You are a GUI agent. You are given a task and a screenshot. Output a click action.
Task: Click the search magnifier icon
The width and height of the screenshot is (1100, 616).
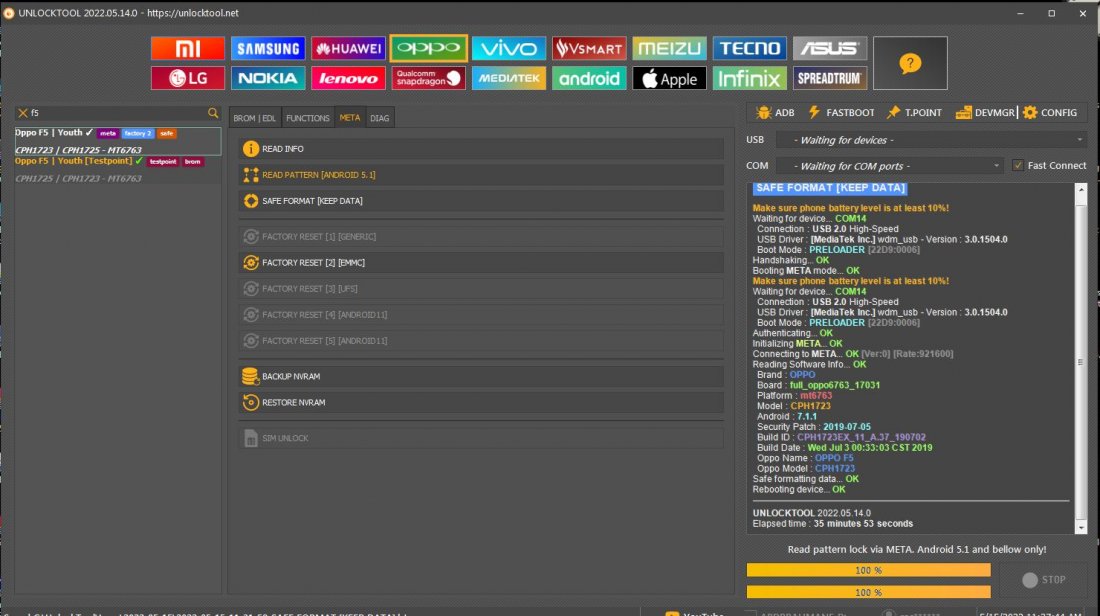(213, 112)
